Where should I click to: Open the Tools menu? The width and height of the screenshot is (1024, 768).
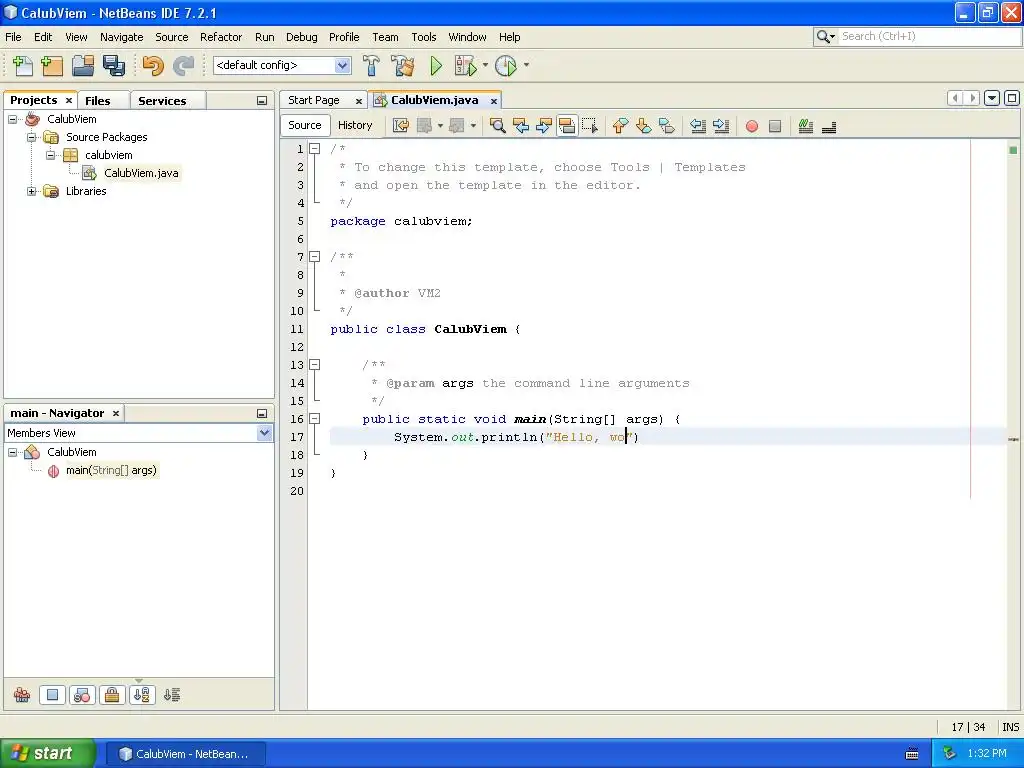(x=423, y=37)
